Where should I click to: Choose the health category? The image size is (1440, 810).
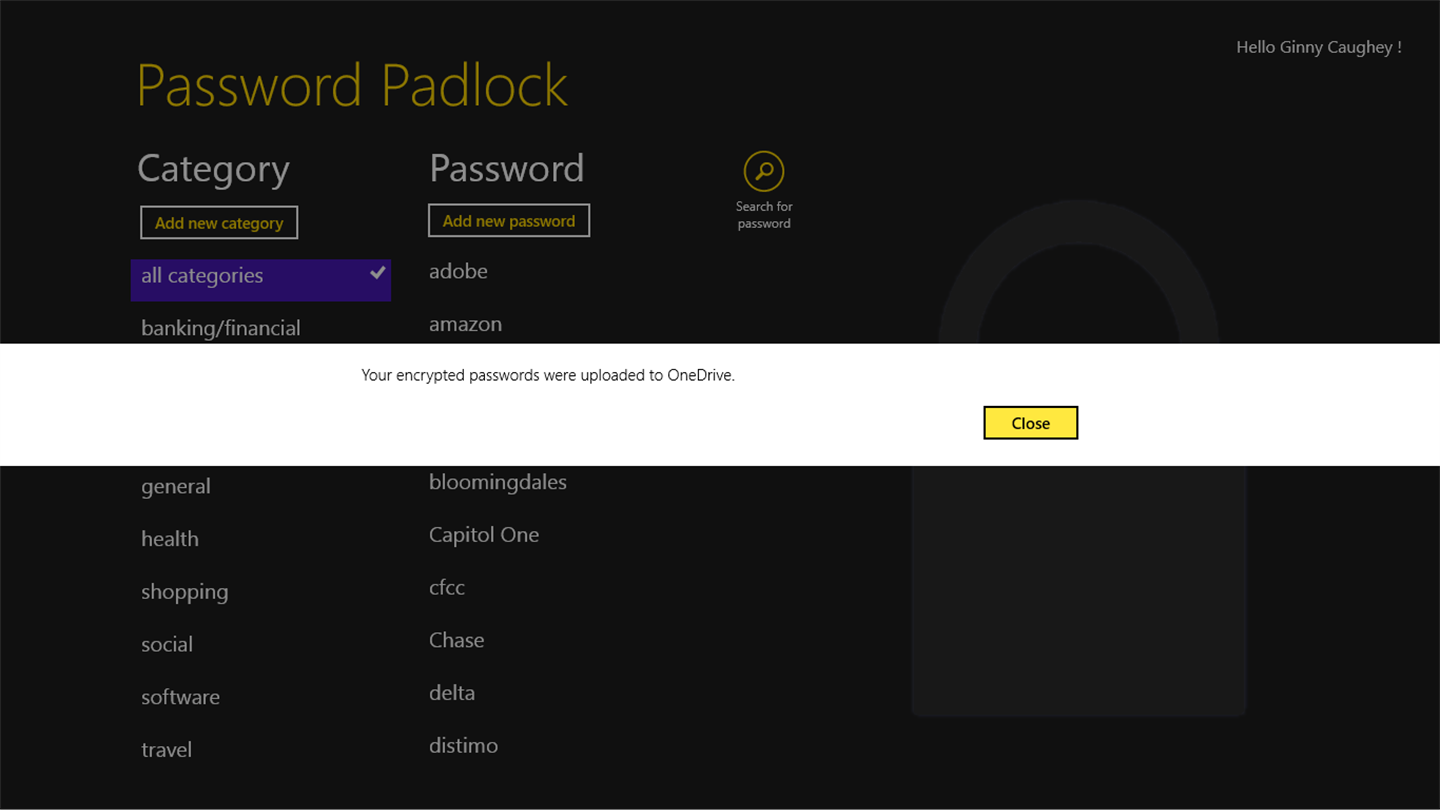[x=170, y=539]
